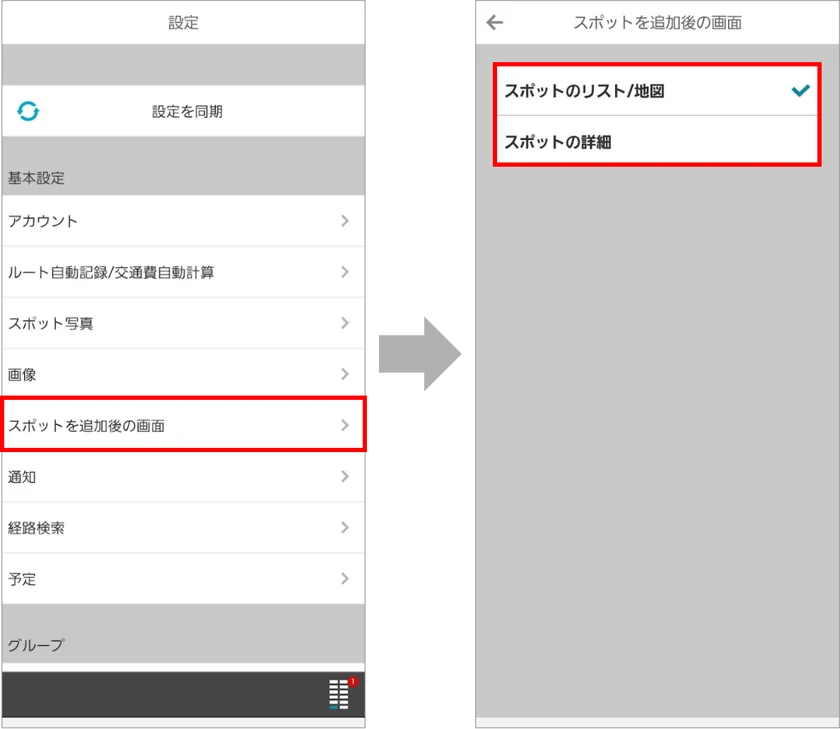The width and height of the screenshot is (840, 729).
Task: Tap the sync icon beside 設定を同期
Action: [x=28, y=111]
